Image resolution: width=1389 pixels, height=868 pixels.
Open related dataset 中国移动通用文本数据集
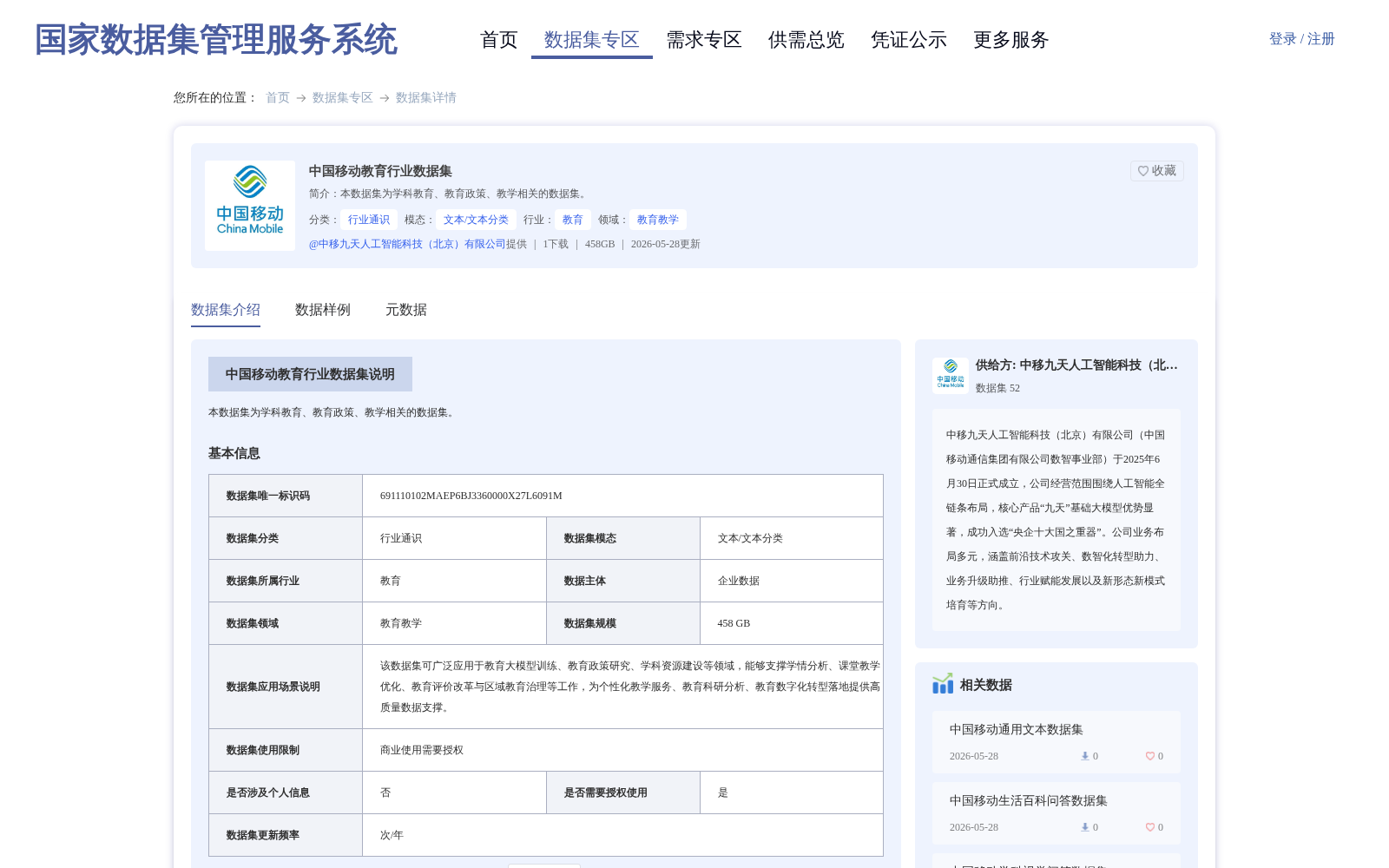[1017, 730]
